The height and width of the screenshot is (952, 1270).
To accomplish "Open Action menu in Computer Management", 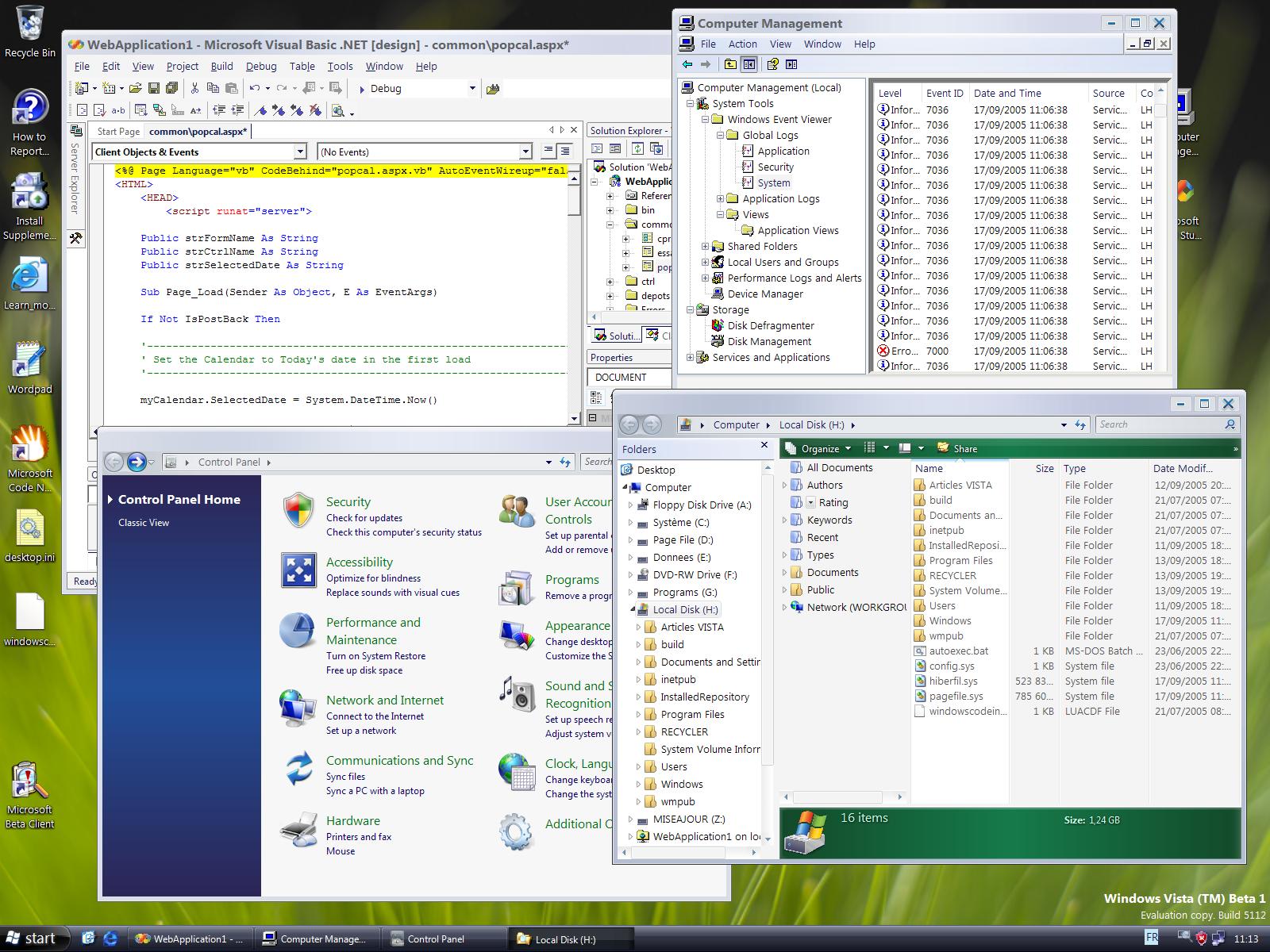I will click(x=743, y=44).
